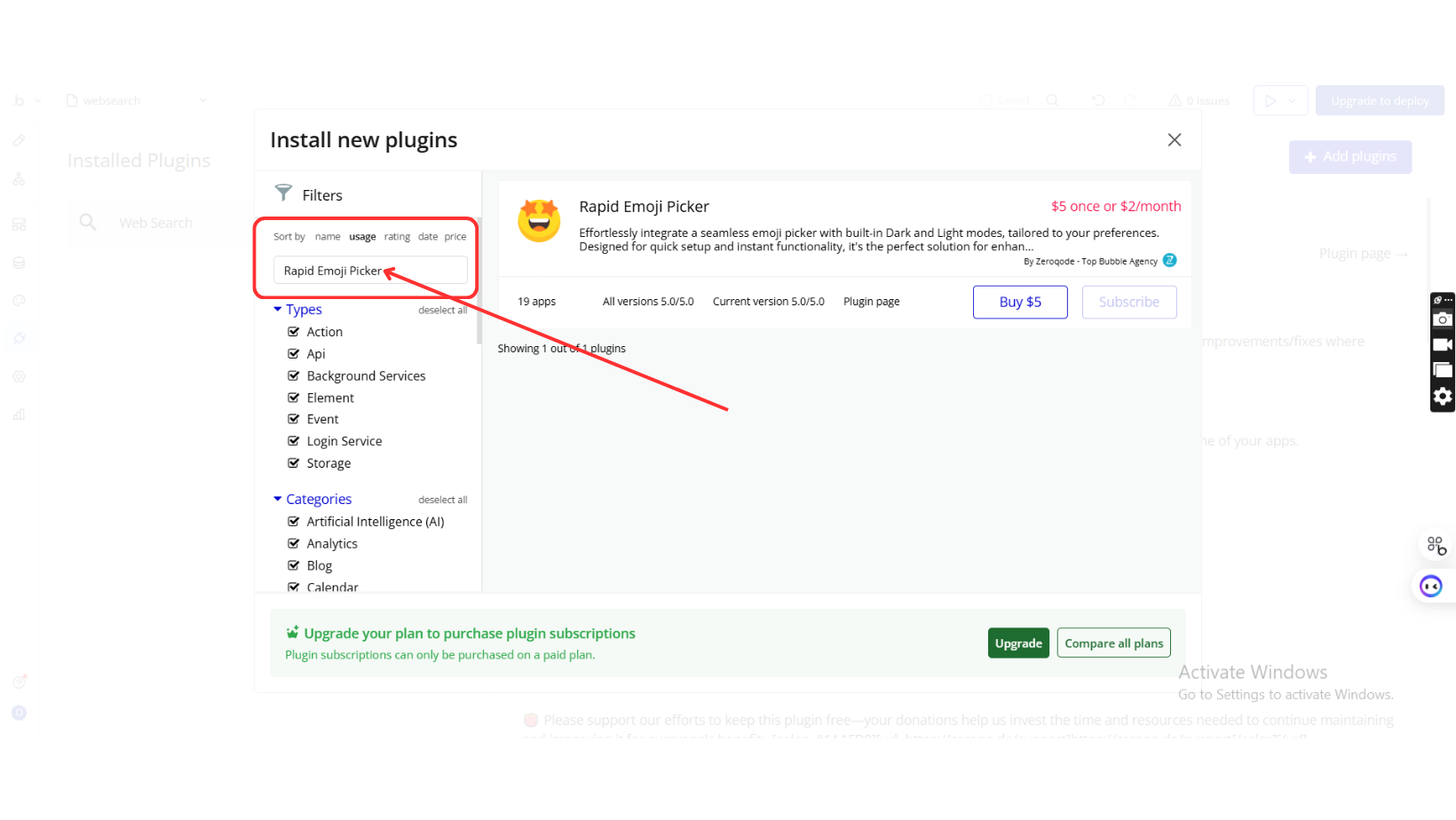Screen dimensions: 1456x820
Task: Click the Zeroqode verified agency badge
Action: coord(1170,260)
